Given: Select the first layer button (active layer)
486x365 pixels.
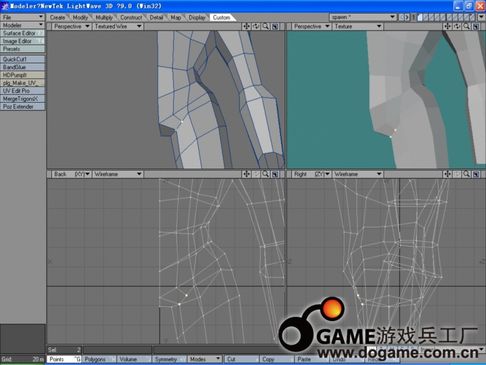Looking at the screenshot, I should (420, 17).
